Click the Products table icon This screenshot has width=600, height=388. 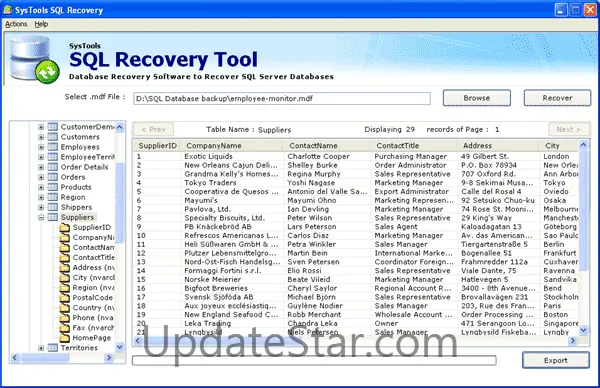tap(52, 187)
